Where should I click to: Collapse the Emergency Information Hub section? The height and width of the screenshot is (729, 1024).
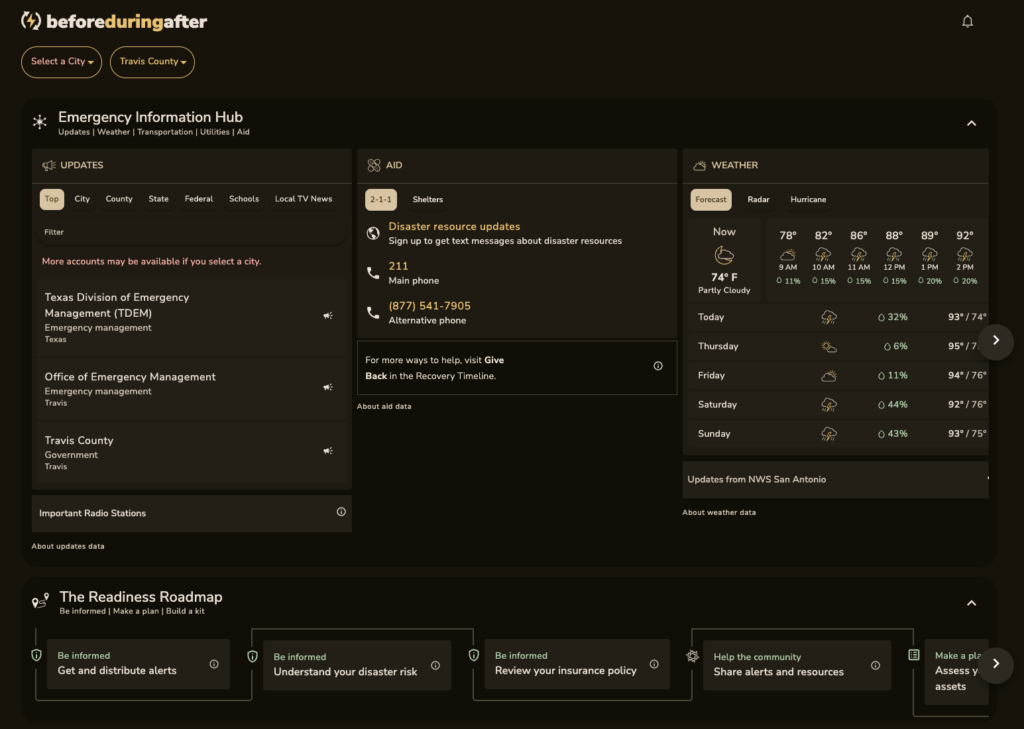pos(971,123)
